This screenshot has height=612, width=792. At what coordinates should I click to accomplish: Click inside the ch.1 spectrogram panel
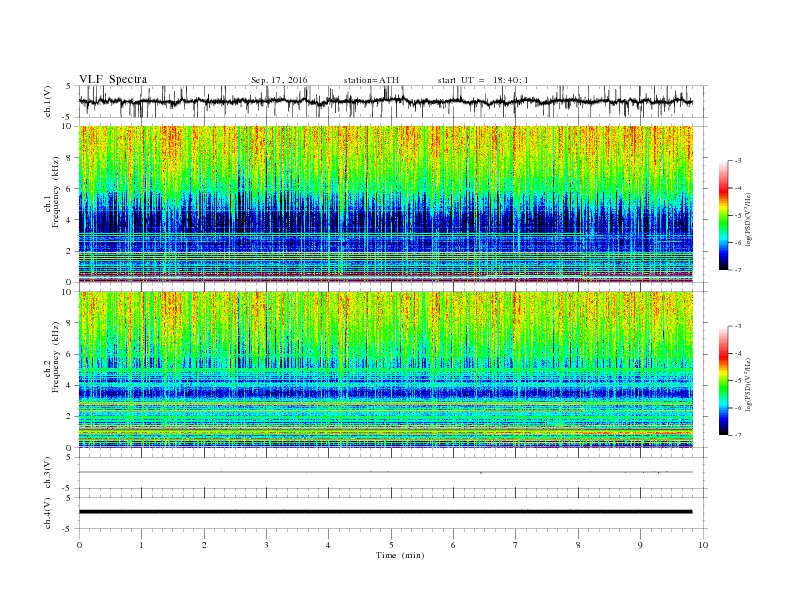386,204
